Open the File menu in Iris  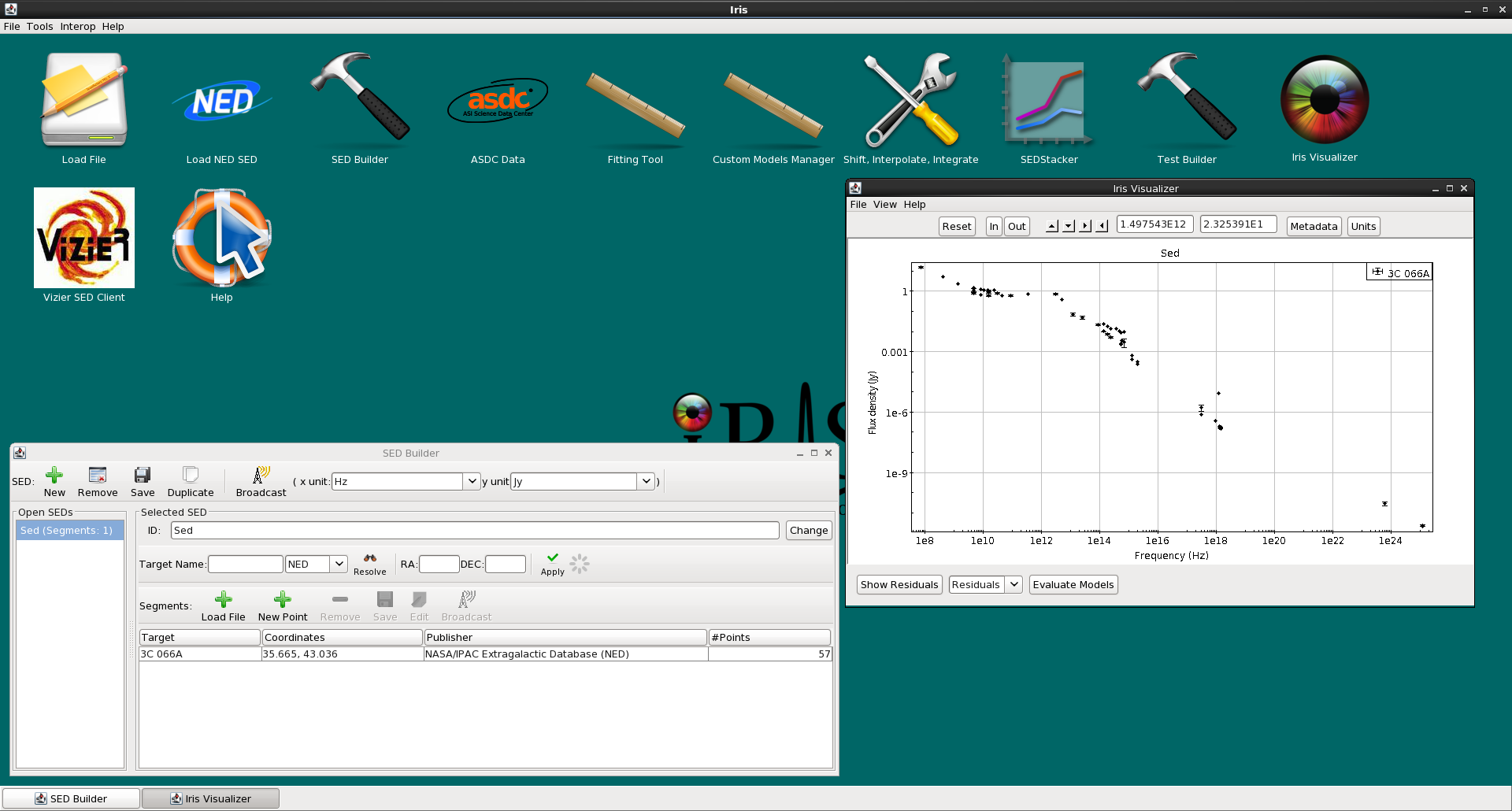[12, 26]
